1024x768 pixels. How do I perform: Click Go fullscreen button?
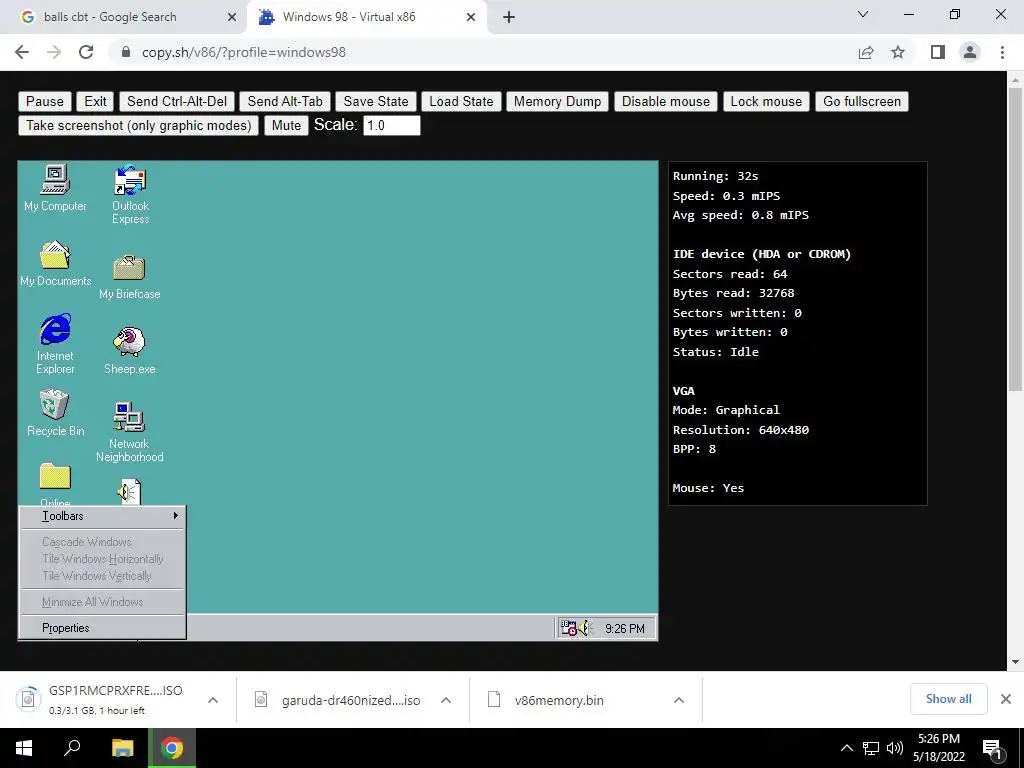pos(861,101)
